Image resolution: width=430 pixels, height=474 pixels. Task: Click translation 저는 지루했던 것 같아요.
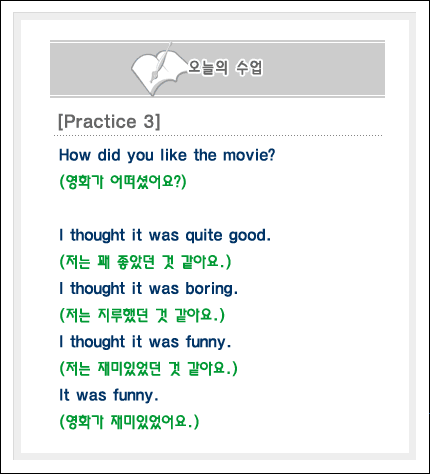pos(142,315)
